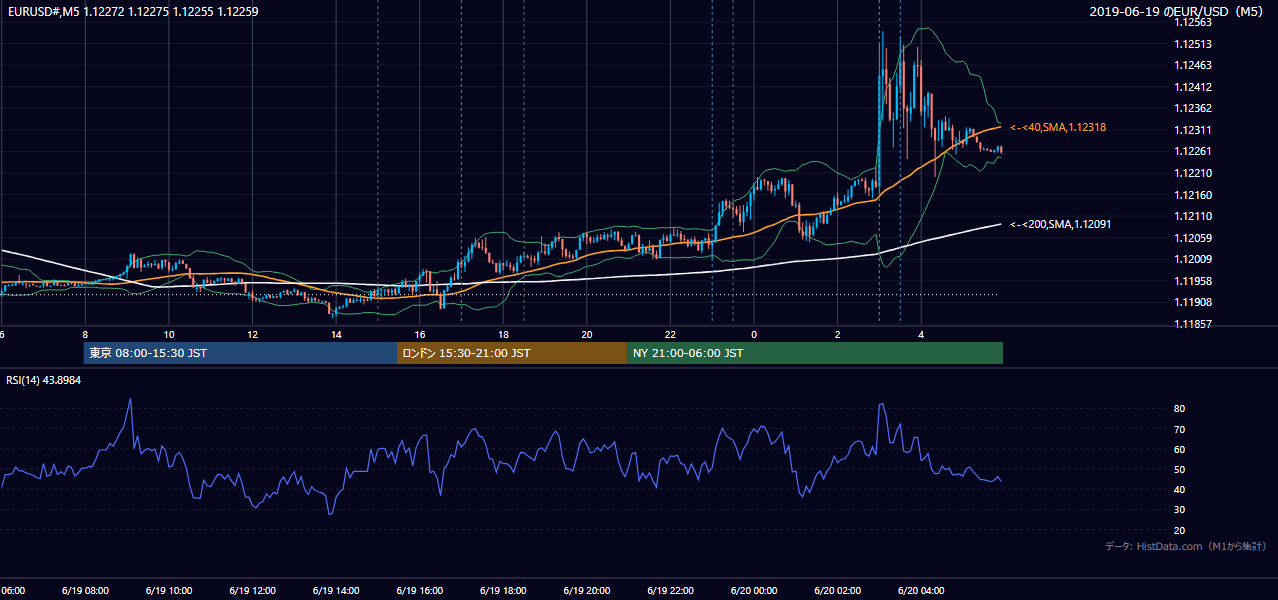Click RSI axis level 70
The image size is (1278, 600).
pyautogui.click(x=1180, y=429)
